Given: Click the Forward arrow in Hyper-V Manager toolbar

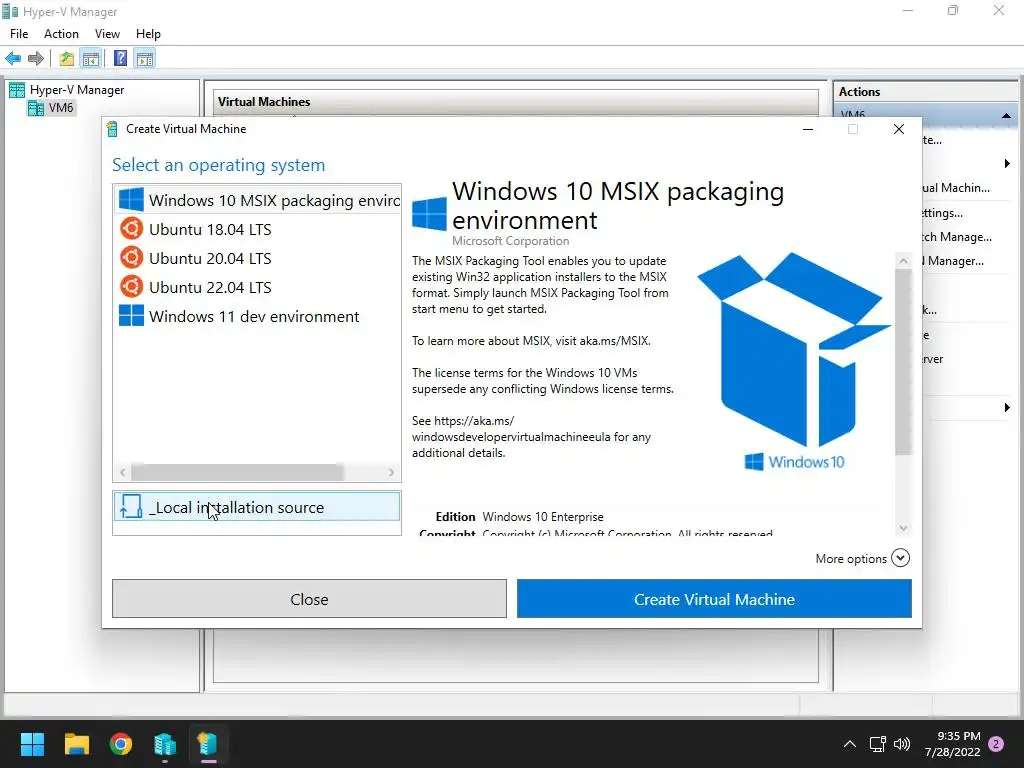Looking at the screenshot, I should [x=36, y=59].
